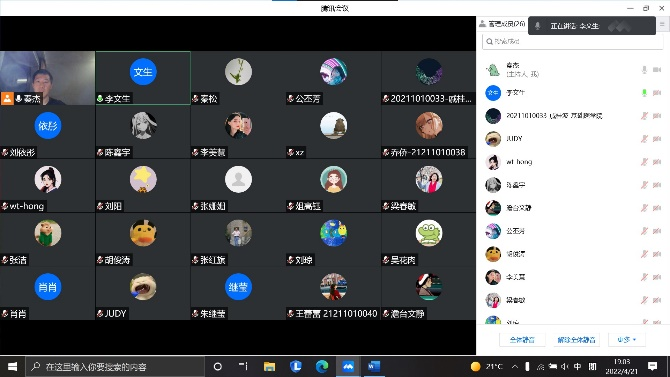Launch Microsoft Edge from taskbar
This screenshot has height=377, width=670.
point(322,367)
